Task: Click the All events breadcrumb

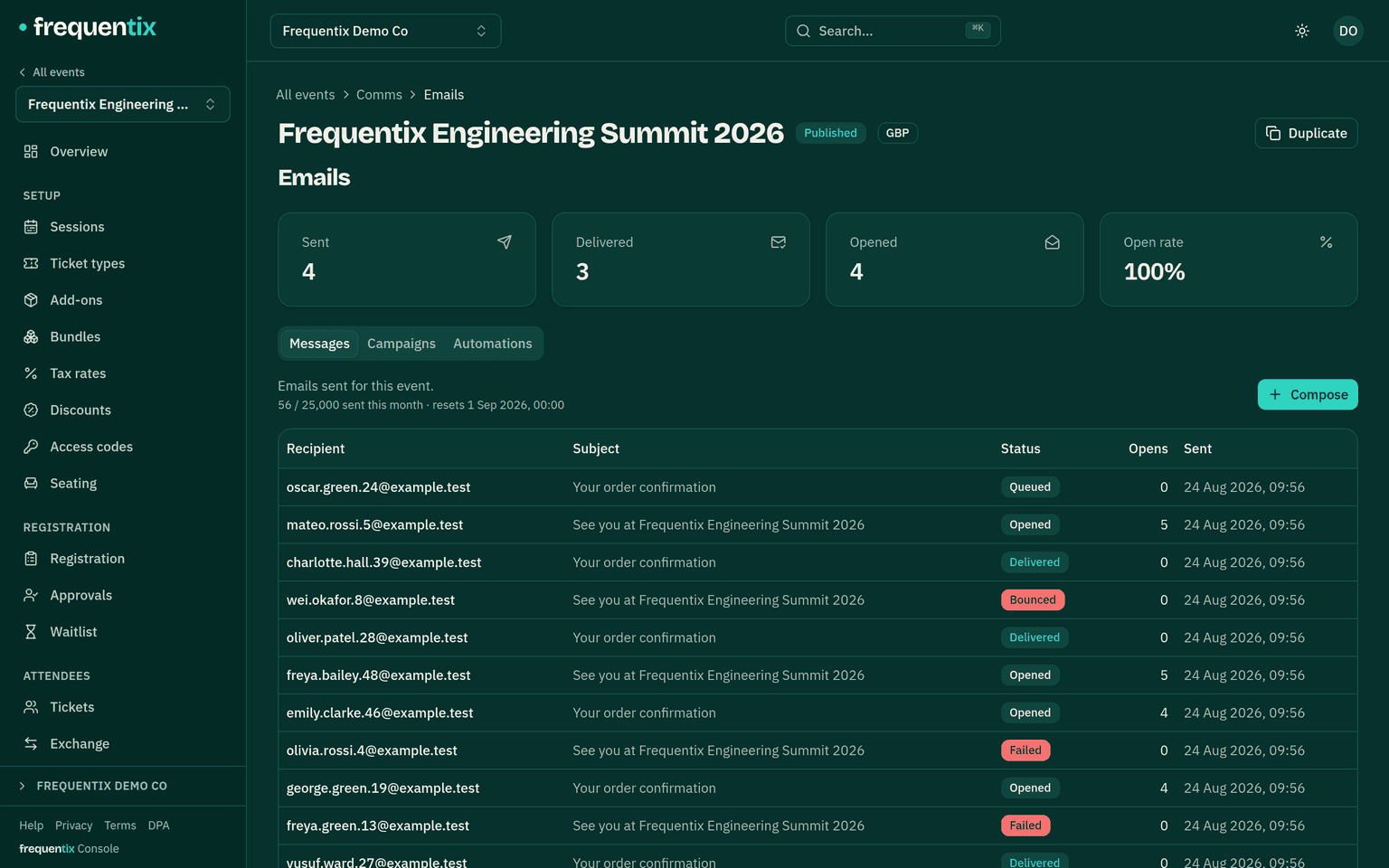Action: tap(306, 95)
